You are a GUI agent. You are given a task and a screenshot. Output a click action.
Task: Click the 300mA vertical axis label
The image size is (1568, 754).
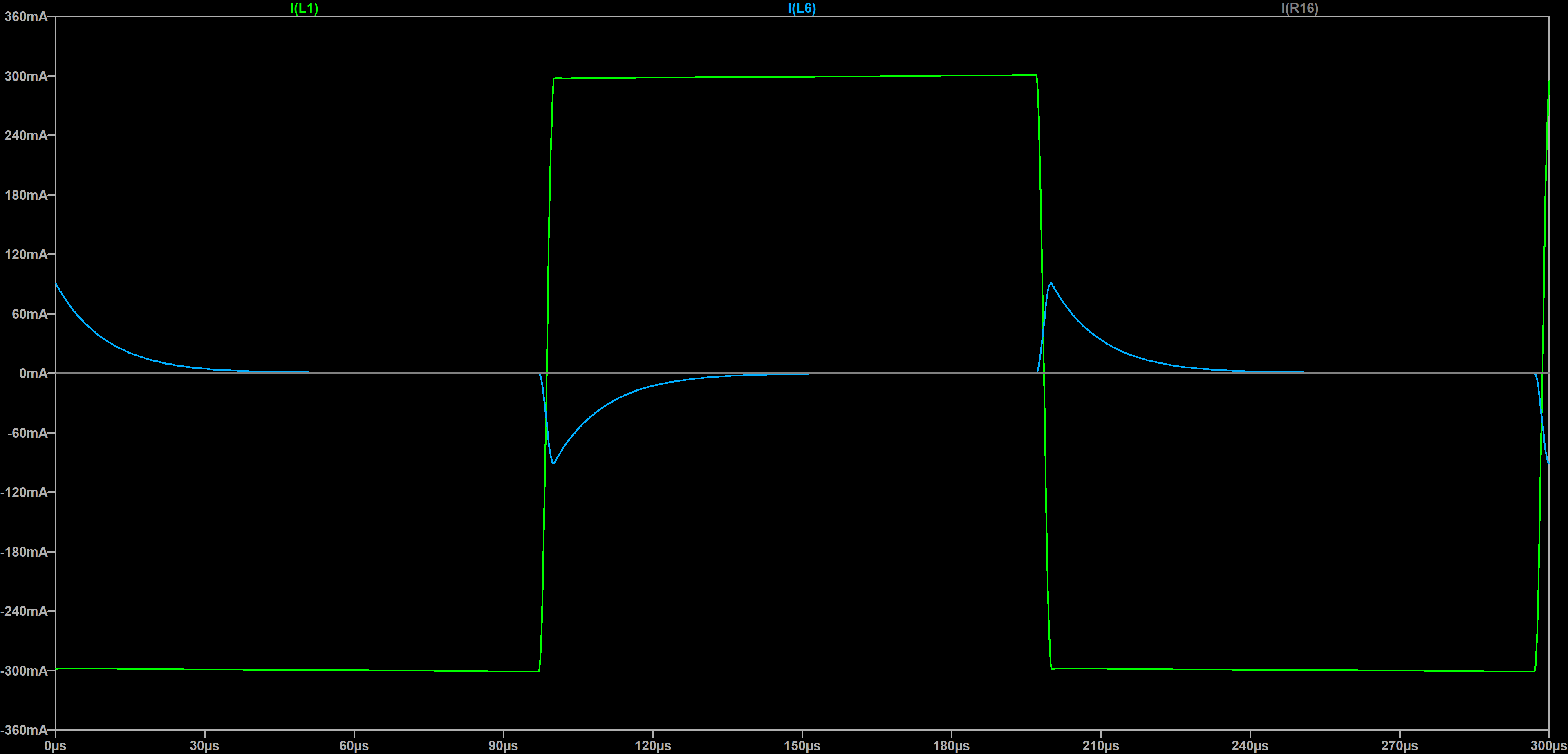[x=26, y=76]
